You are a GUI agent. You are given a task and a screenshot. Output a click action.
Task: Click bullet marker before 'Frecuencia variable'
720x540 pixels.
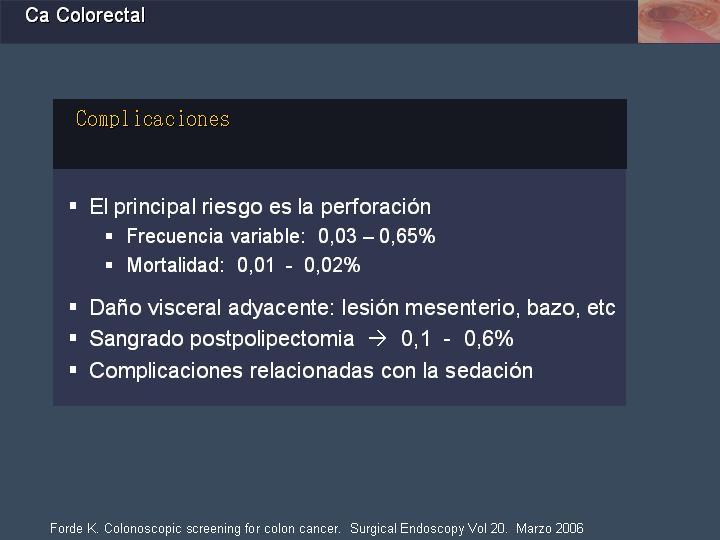click(x=109, y=236)
